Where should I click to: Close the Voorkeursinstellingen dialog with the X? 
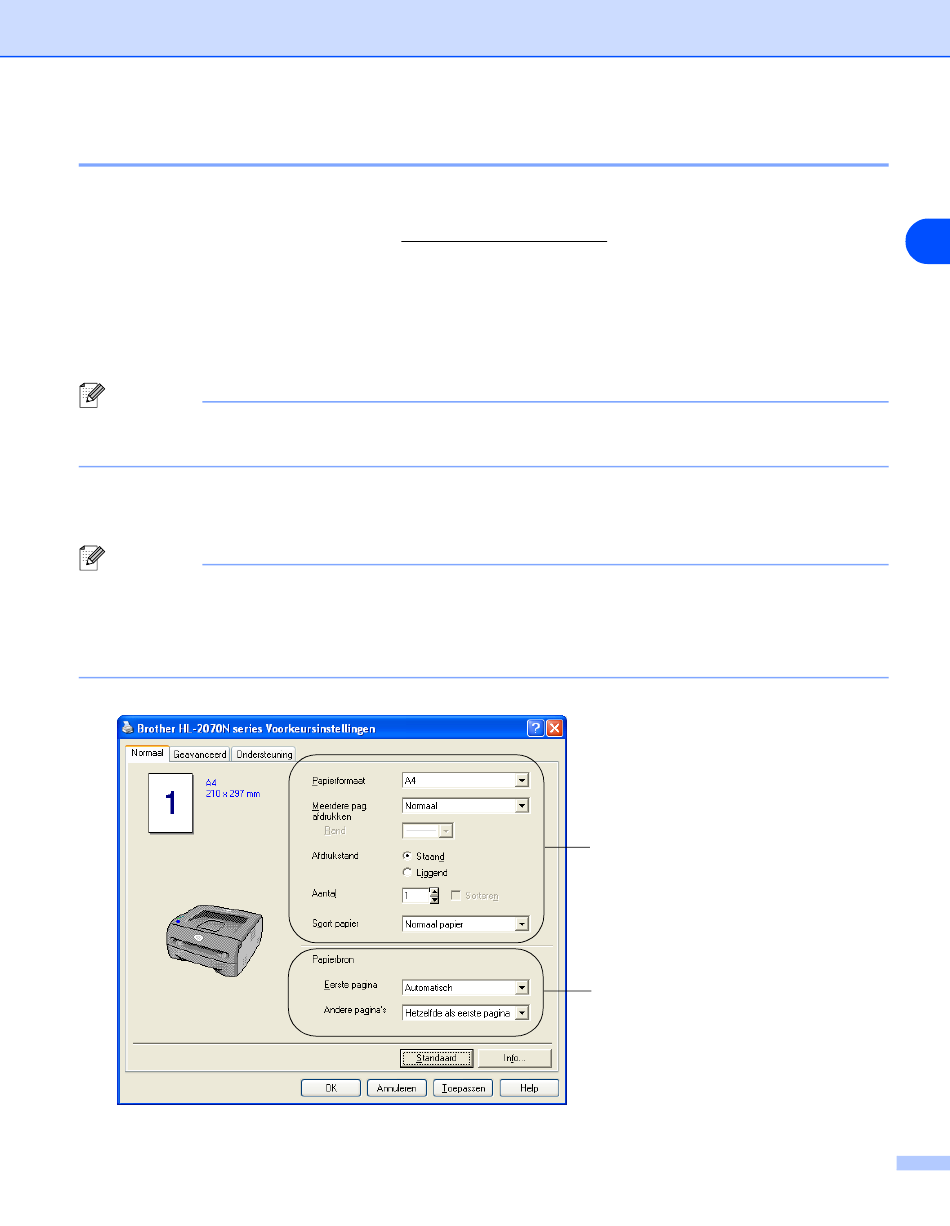click(554, 728)
